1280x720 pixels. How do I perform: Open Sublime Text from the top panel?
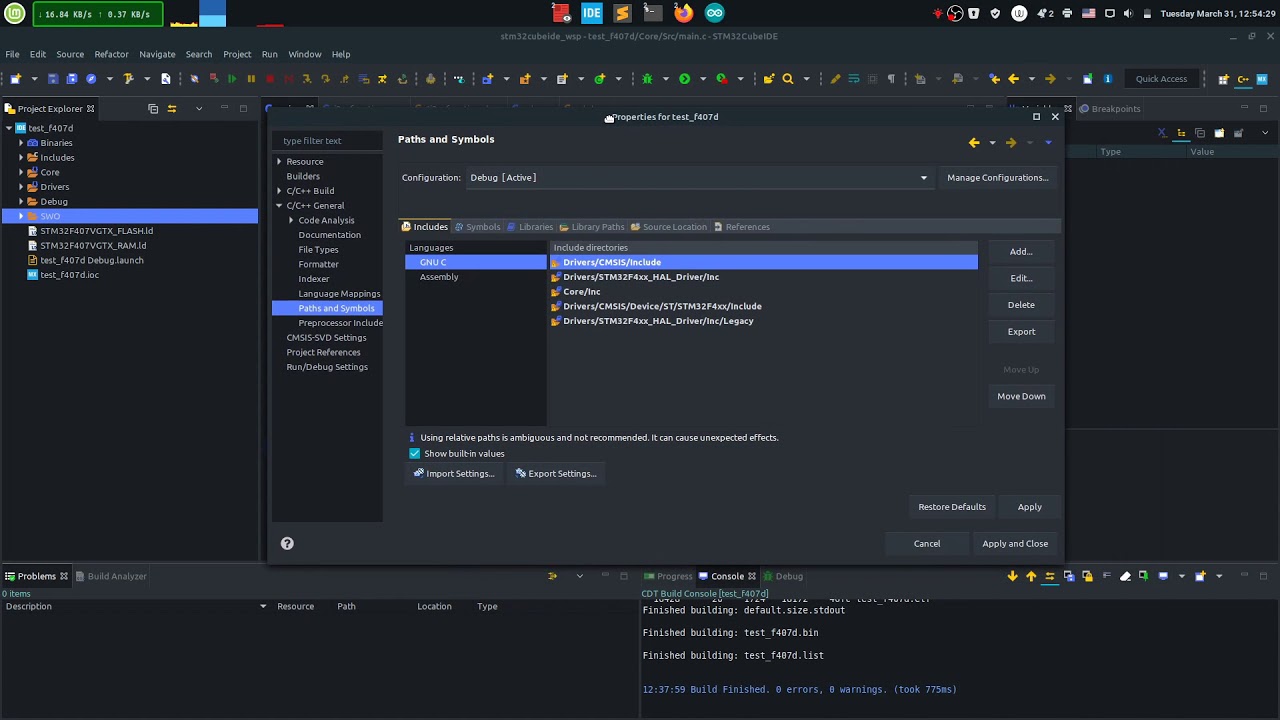622,13
